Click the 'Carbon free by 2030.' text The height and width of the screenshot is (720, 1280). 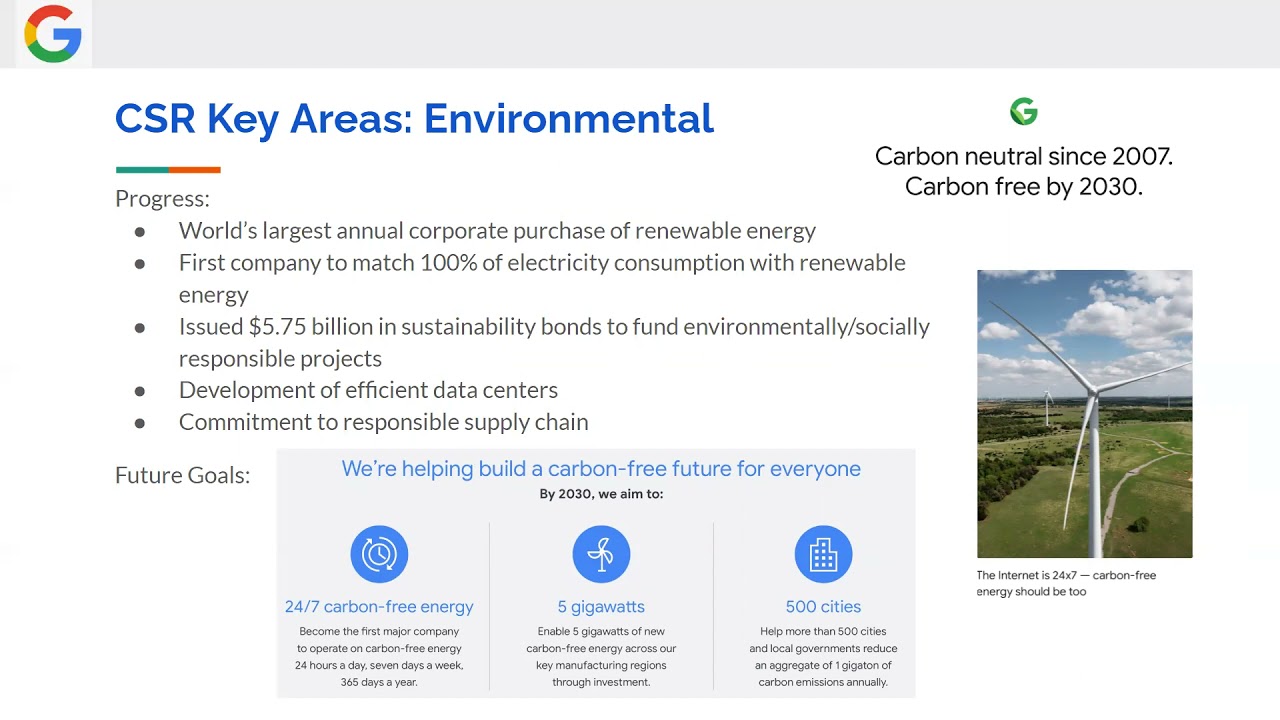(x=1024, y=186)
